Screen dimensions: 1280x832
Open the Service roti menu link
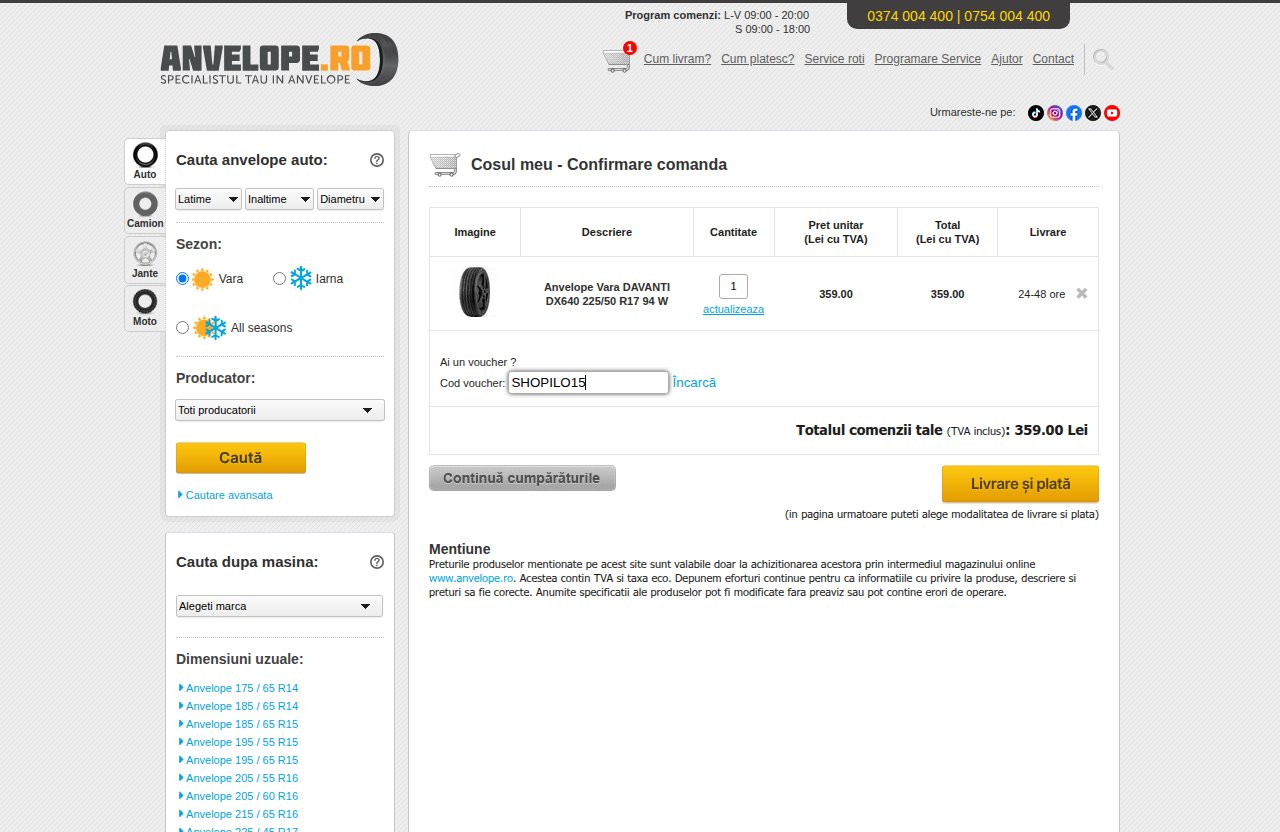(x=834, y=59)
